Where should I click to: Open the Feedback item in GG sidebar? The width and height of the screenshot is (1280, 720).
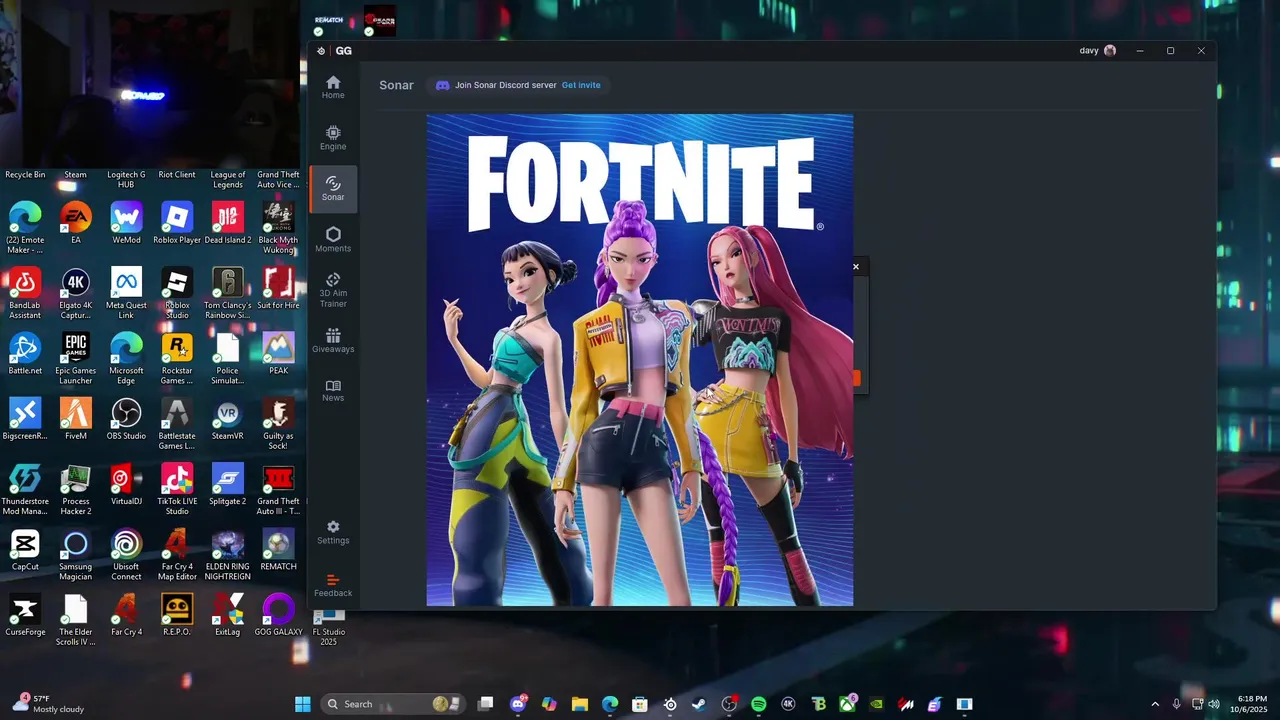pyautogui.click(x=333, y=585)
